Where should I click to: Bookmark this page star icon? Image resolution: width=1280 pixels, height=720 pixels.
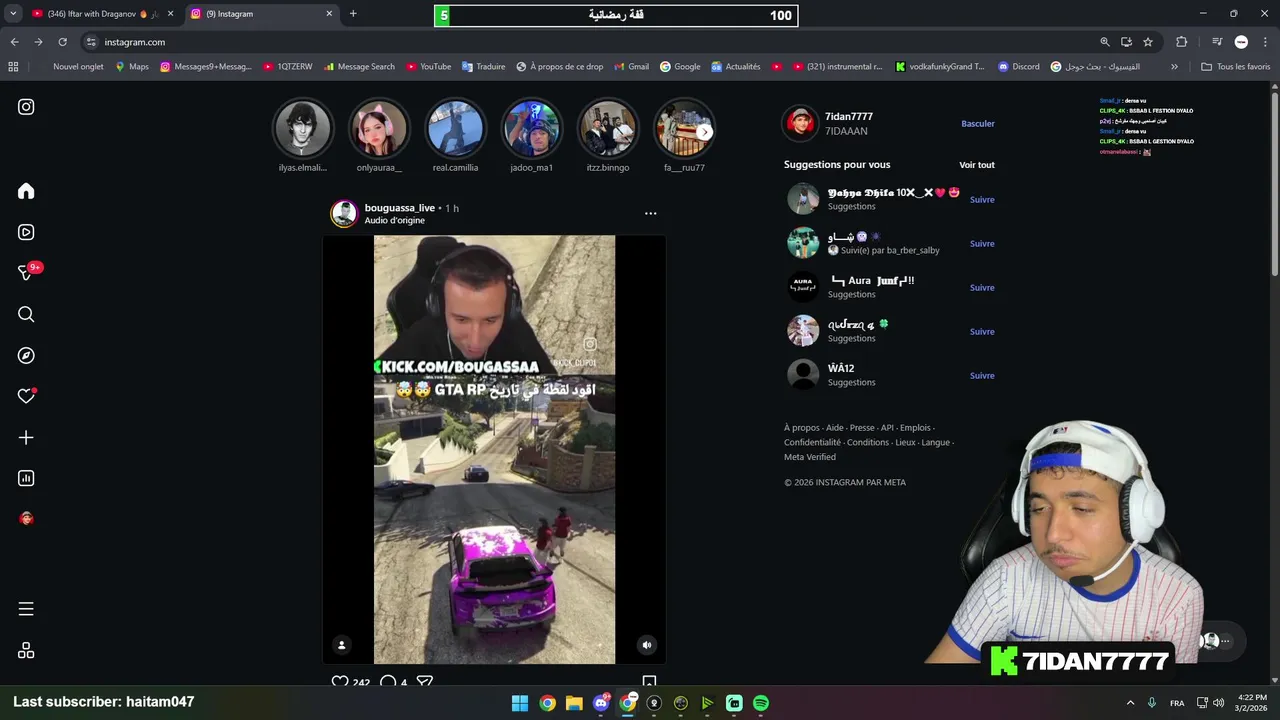click(1148, 42)
